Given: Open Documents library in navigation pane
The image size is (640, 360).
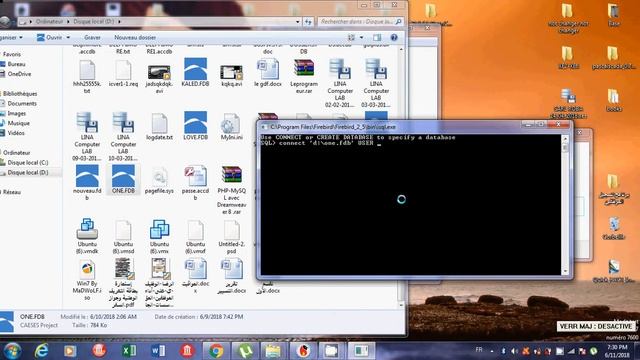Looking at the screenshot, I should tap(22, 104).
